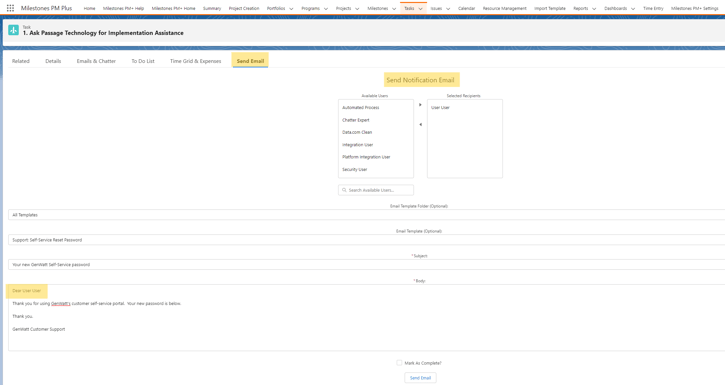Switch to the Details tab
The height and width of the screenshot is (385, 725).
click(53, 61)
